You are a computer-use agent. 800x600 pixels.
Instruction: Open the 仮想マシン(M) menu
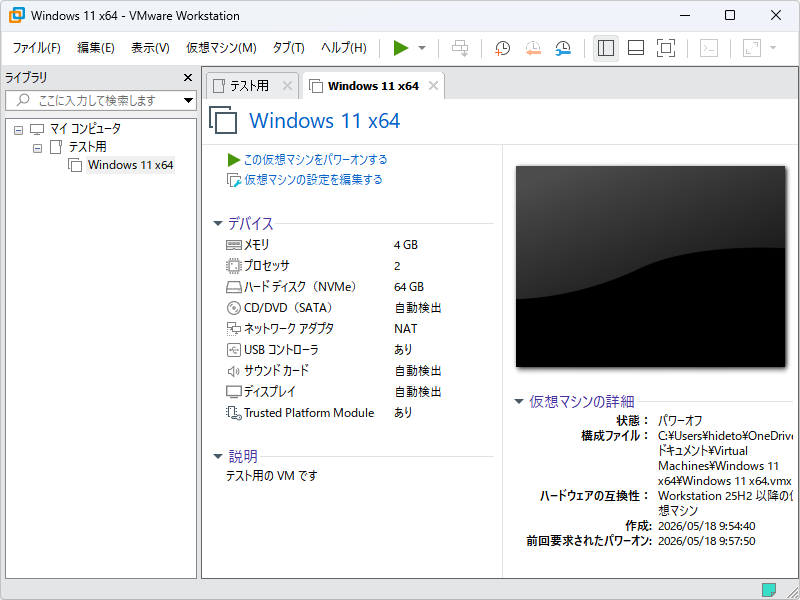(x=221, y=48)
